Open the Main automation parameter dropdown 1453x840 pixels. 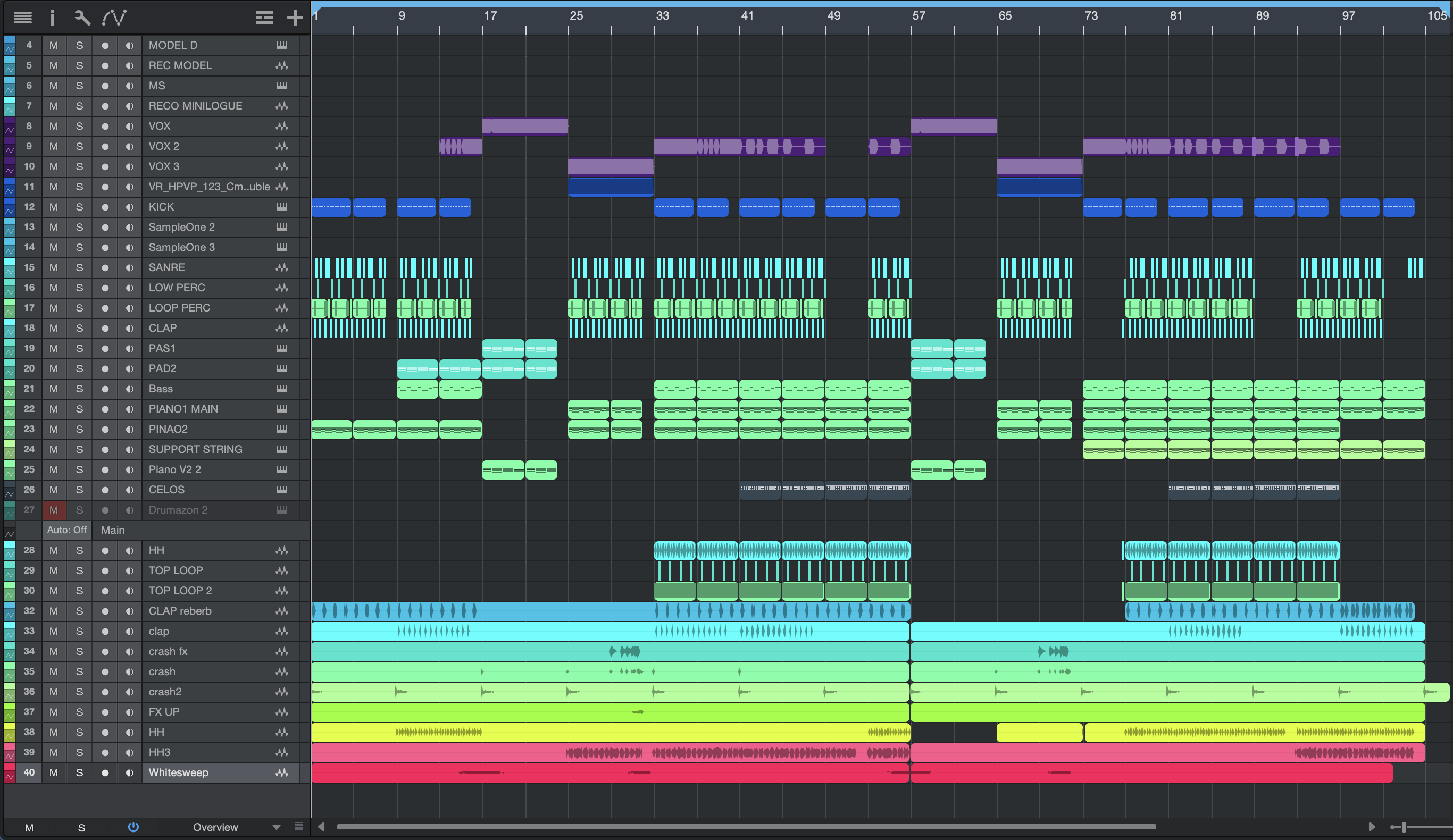[112, 530]
